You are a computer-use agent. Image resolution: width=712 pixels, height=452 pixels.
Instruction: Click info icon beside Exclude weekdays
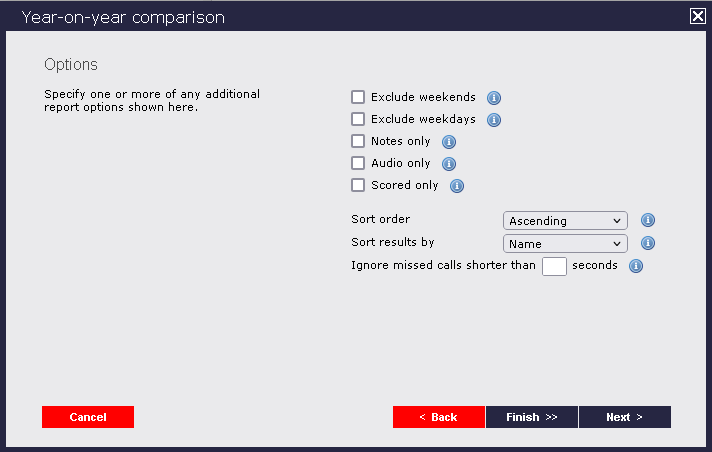[494, 120]
